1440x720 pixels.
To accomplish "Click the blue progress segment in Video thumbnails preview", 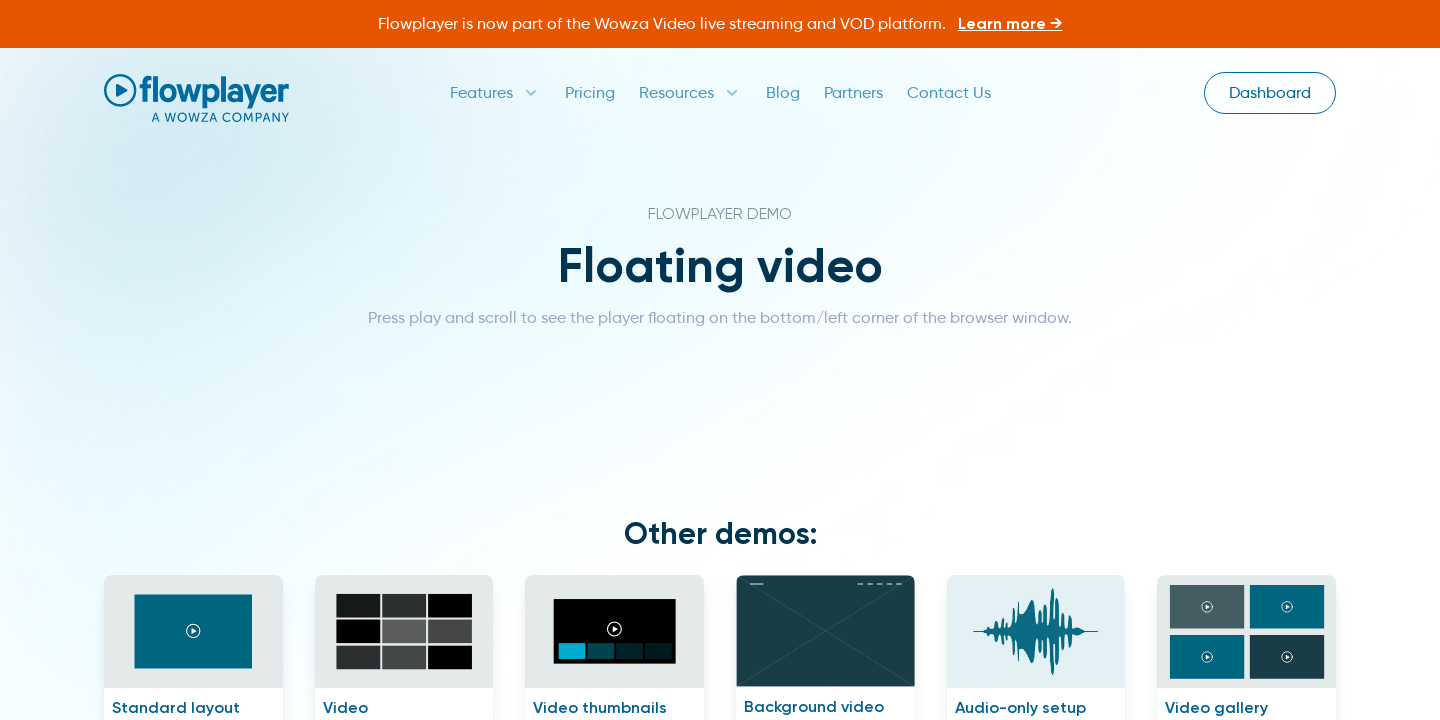I will coord(570,651).
